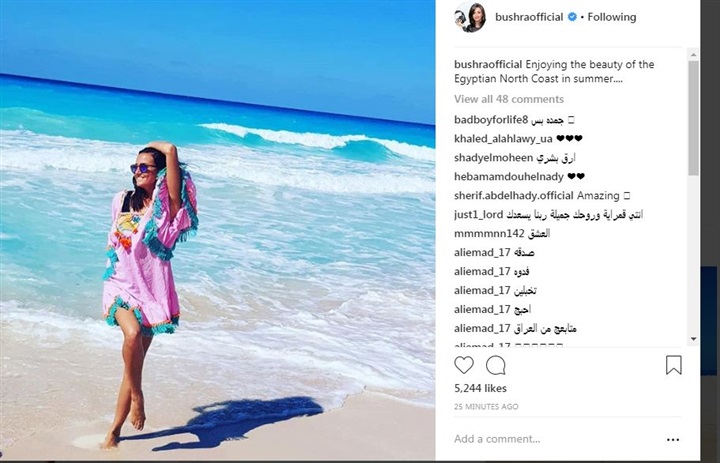Open the three-dot more options menu

tap(673, 440)
